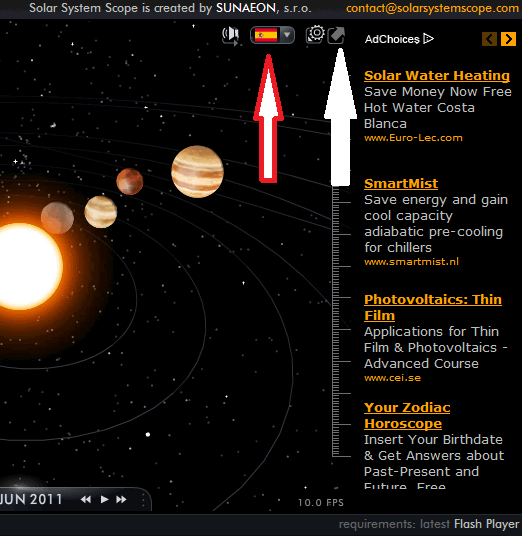The image size is (522, 536).
Task: Open the Solar Water Heating ad link
Action: tap(437, 76)
